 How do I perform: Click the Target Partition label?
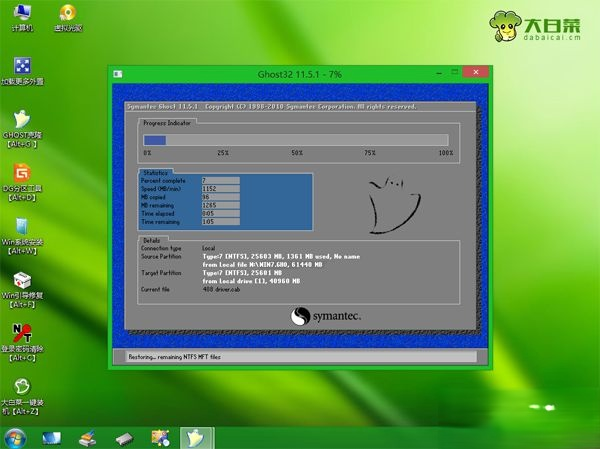(161, 273)
